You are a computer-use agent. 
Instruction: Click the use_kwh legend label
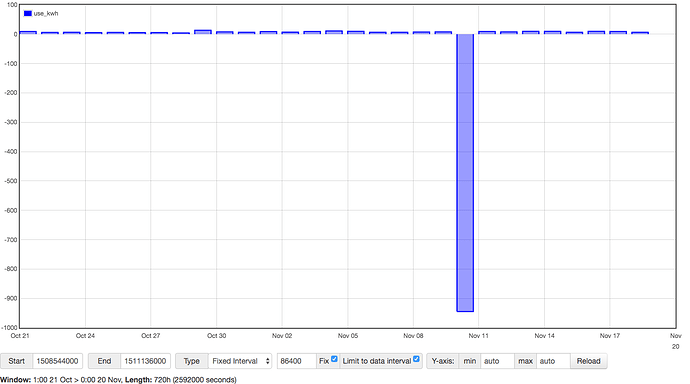click(x=46, y=14)
